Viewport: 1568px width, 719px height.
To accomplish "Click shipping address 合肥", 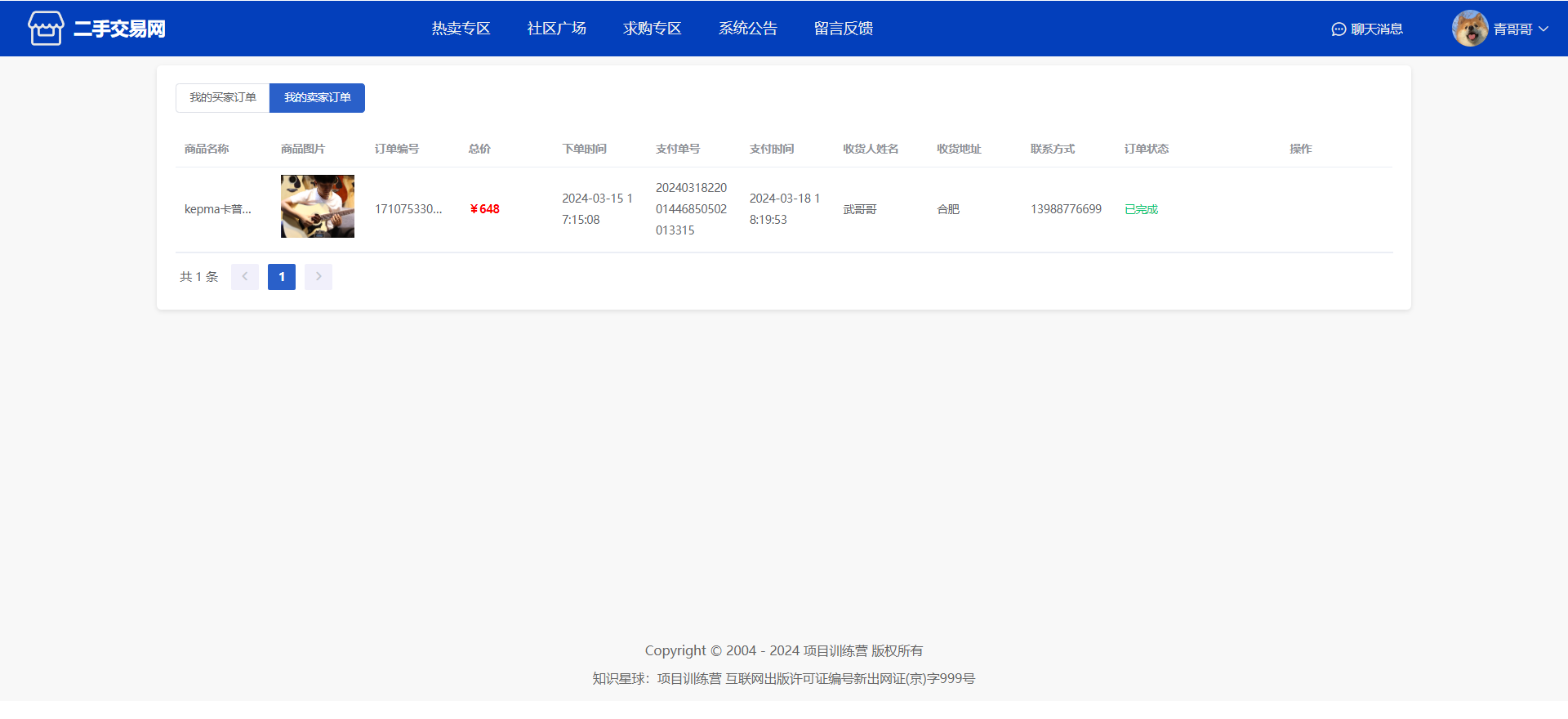I will pyautogui.click(x=948, y=209).
